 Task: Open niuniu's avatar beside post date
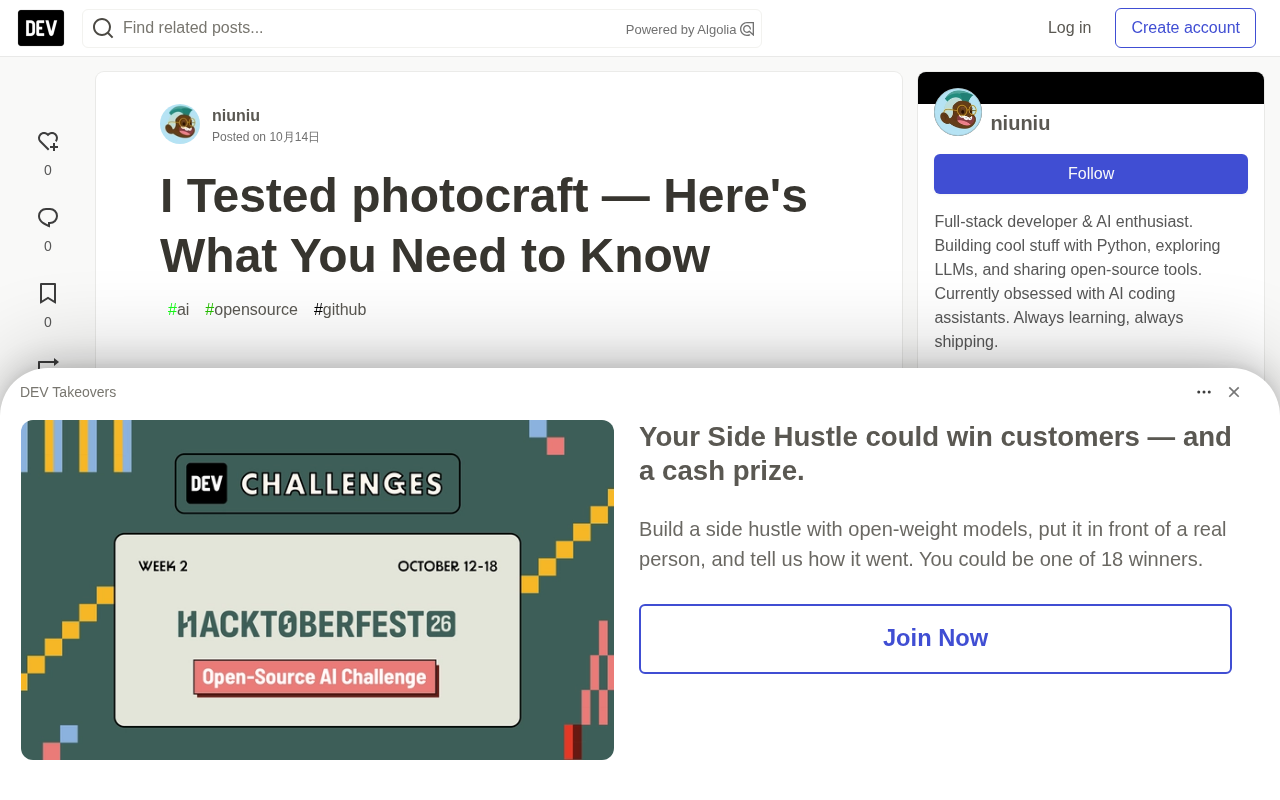pos(180,124)
